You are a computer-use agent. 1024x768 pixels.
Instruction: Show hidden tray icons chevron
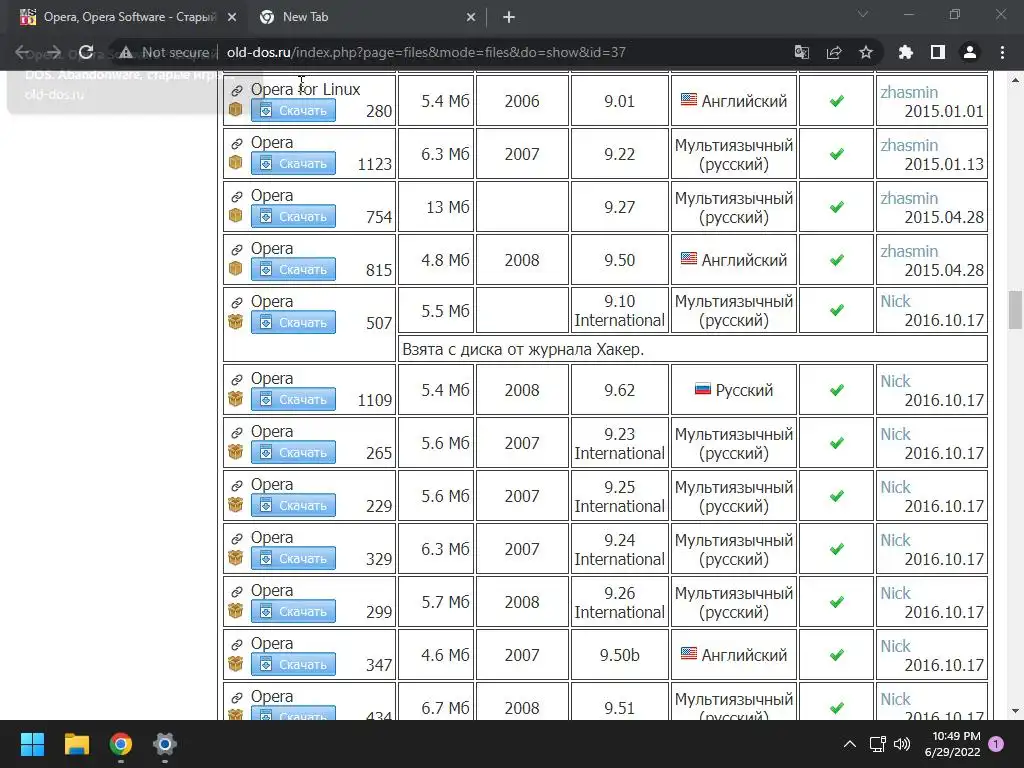[850, 744]
